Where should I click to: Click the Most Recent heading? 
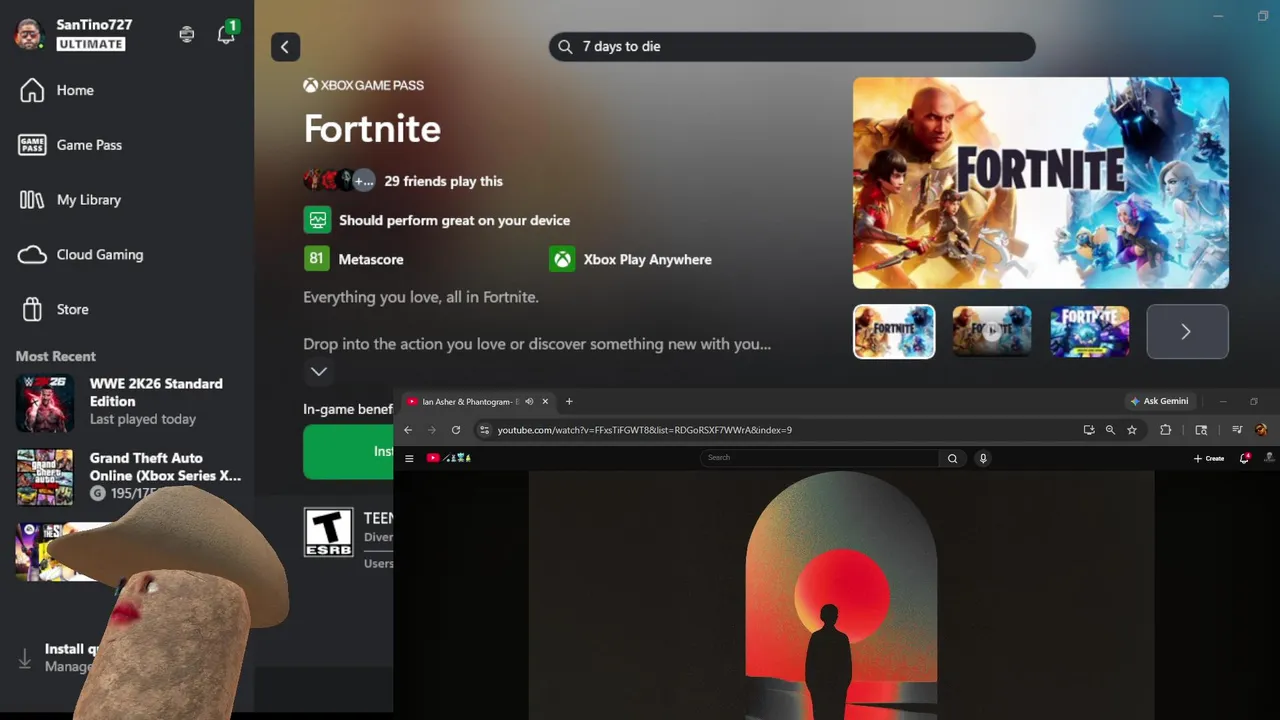(x=56, y=356)
